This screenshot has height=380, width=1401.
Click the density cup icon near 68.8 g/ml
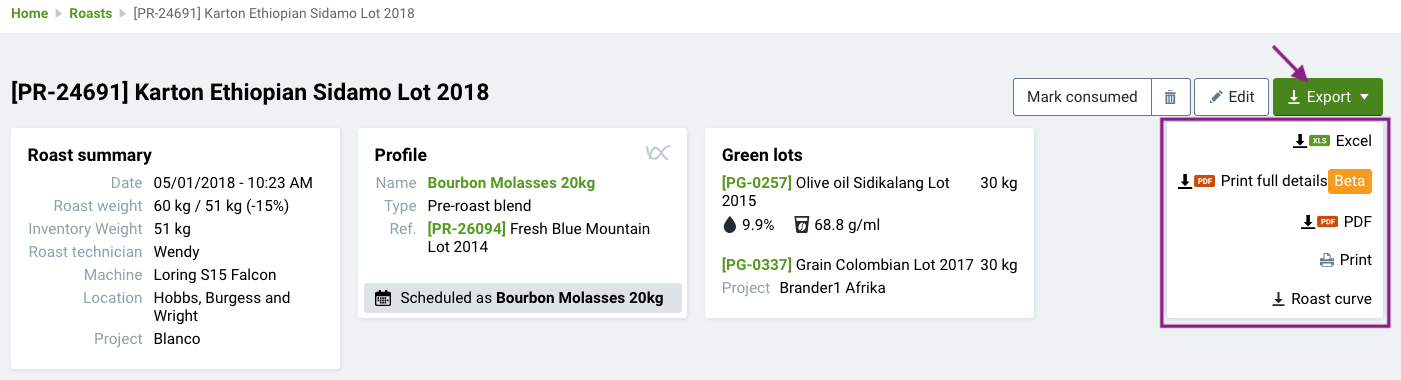click(x=801, y=224)
